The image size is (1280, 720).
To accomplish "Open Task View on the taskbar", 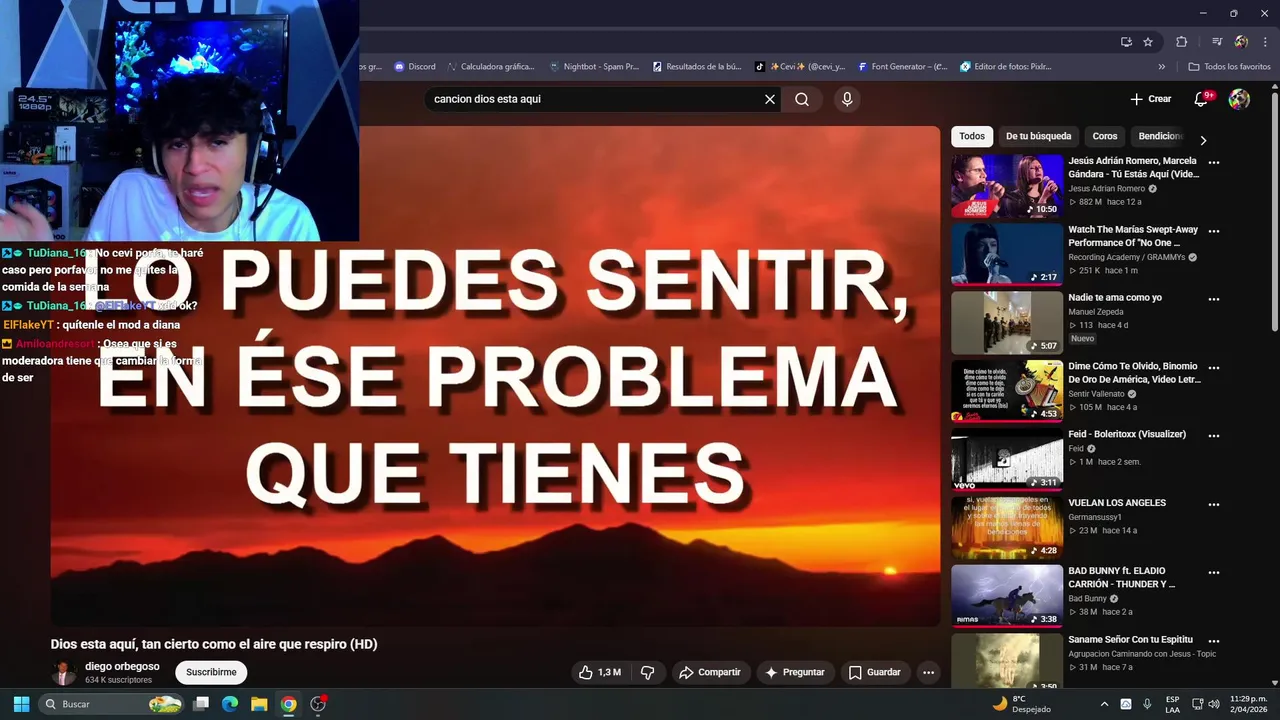I will (x=201, y=704).
